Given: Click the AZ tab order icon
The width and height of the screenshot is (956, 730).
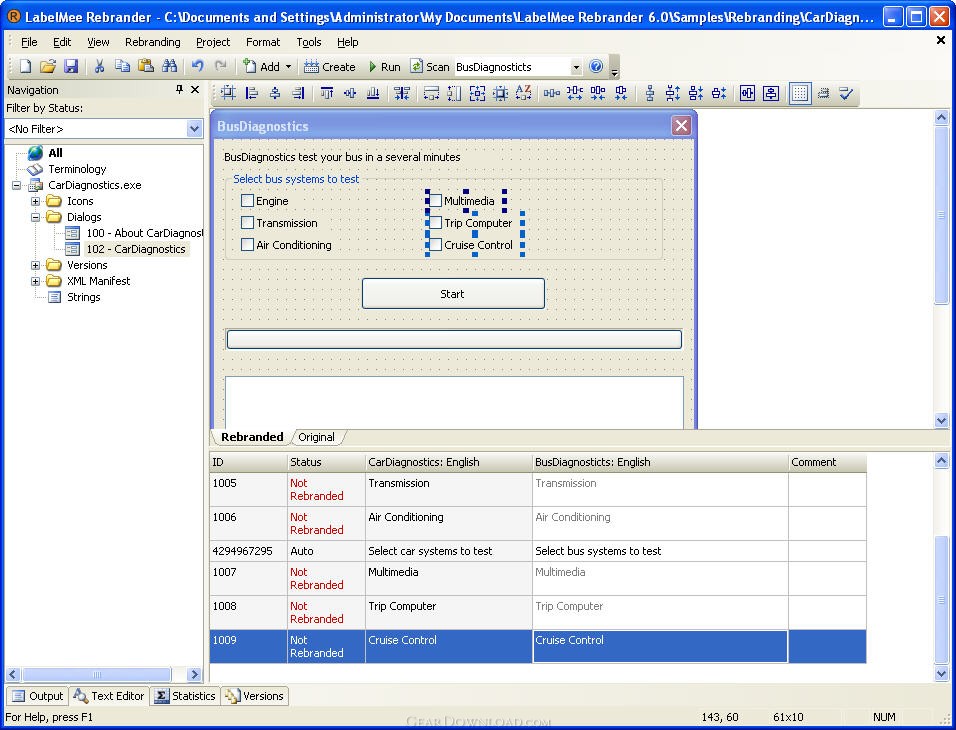Looking at the screenshot, I should point(523,93).
